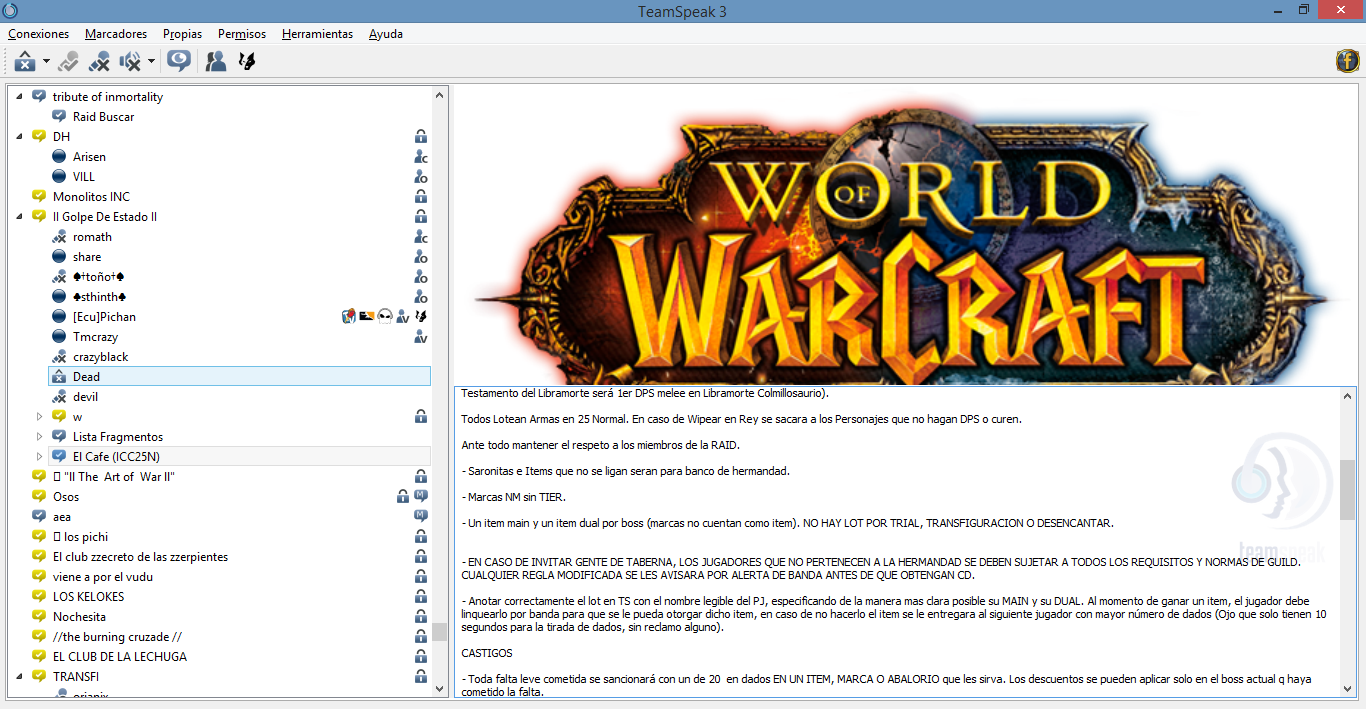Click the channel tree scrollbar thumb

(x=440, y=632)
